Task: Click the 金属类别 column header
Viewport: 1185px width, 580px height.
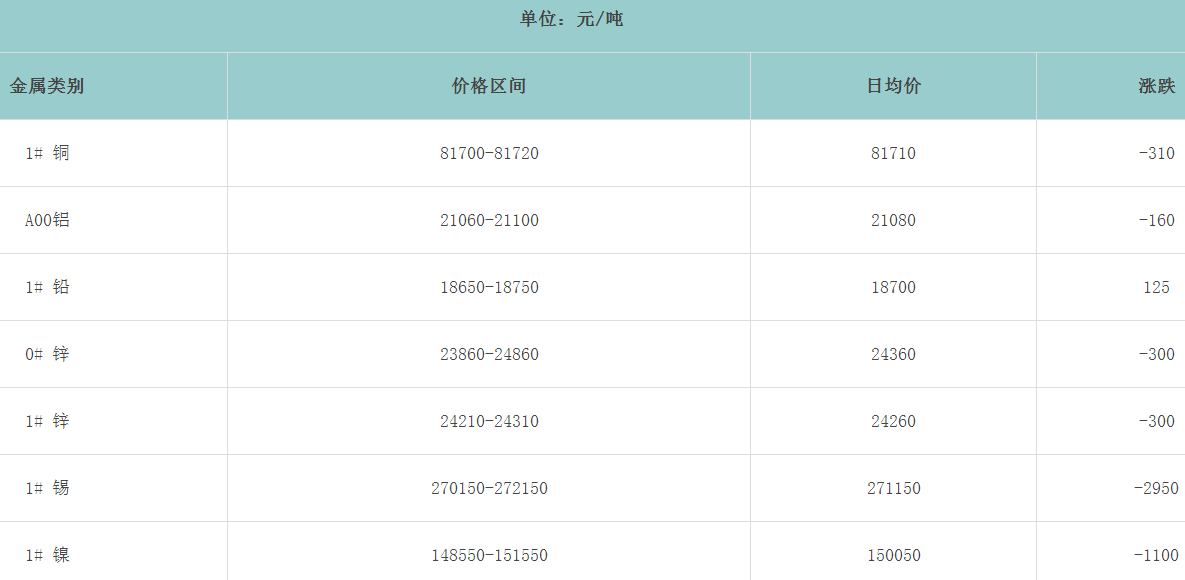Action: click(x=47, y=86)
